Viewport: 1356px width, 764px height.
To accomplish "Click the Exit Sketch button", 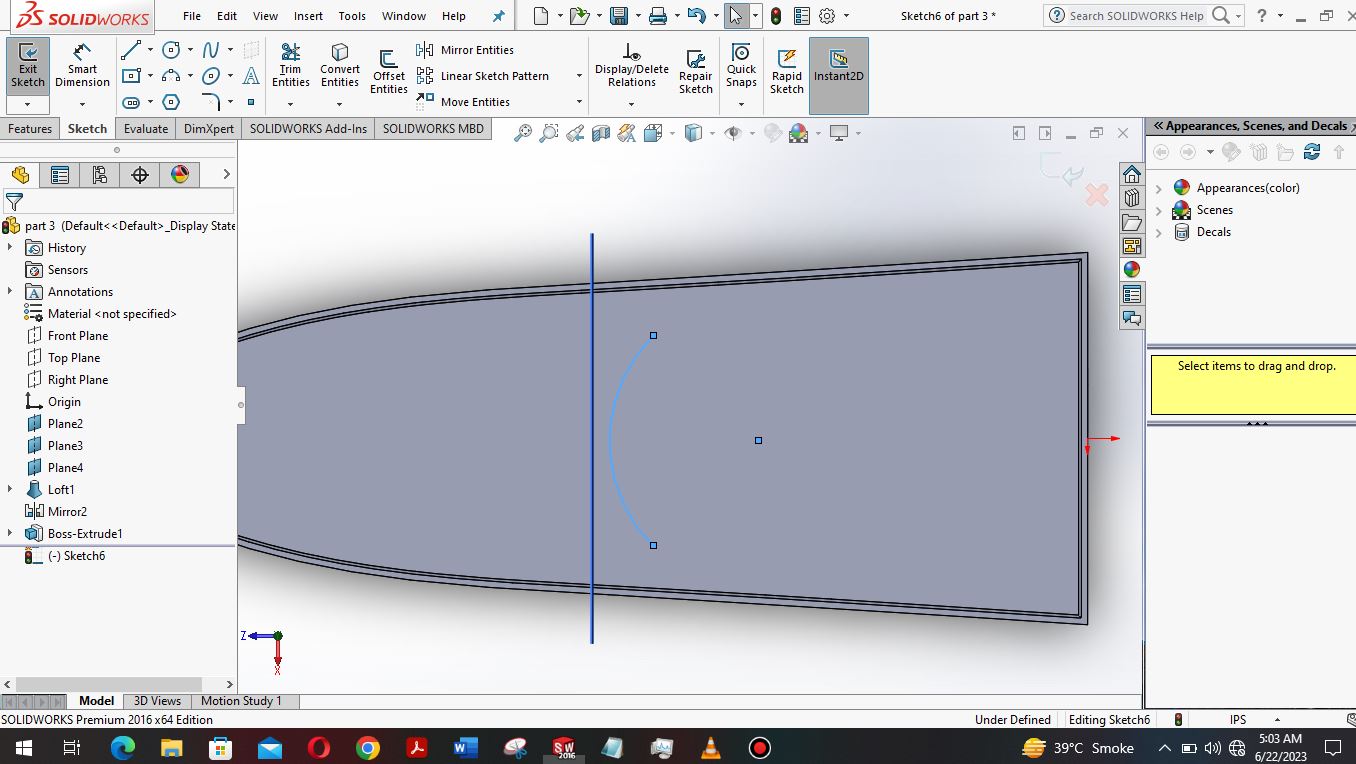I will pos(28,66).
